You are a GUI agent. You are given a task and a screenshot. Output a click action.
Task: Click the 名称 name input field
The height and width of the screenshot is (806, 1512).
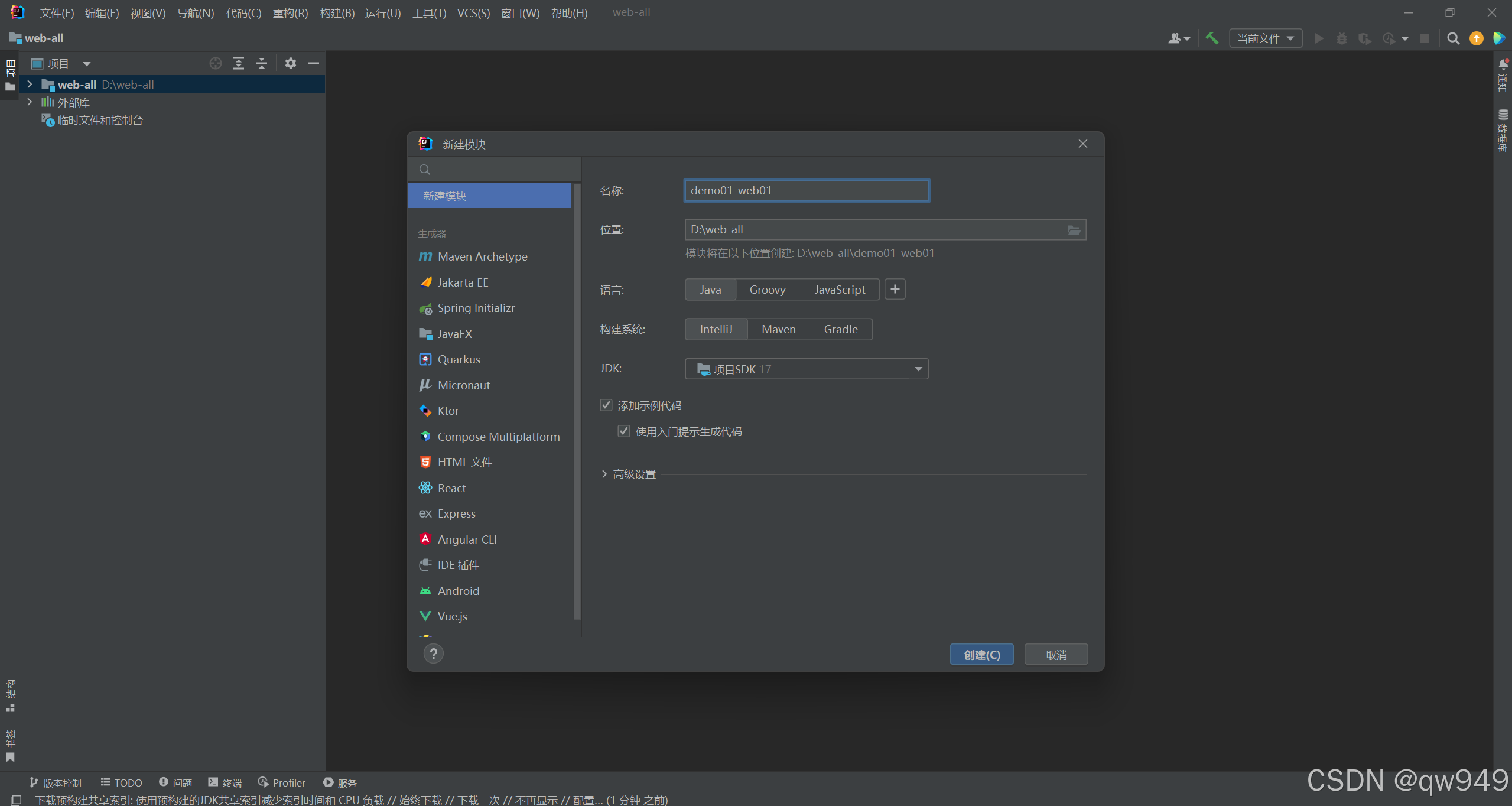click(x=806, y=190)
